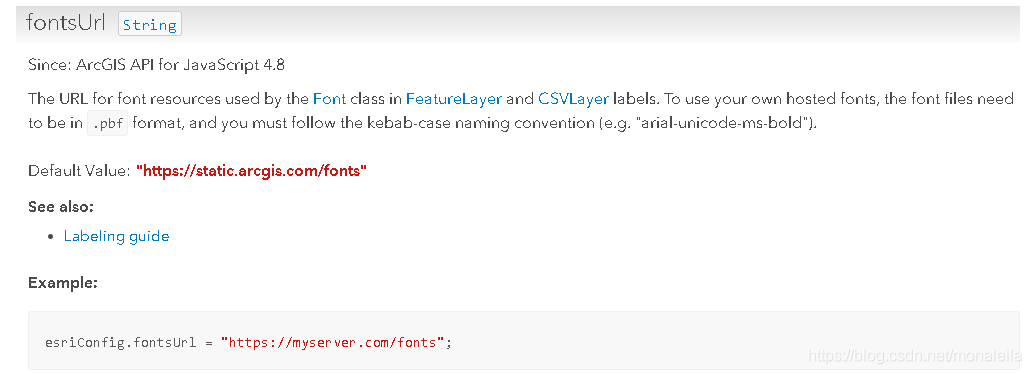Click the fontsUrl header bar background

(x=592, y=24)
